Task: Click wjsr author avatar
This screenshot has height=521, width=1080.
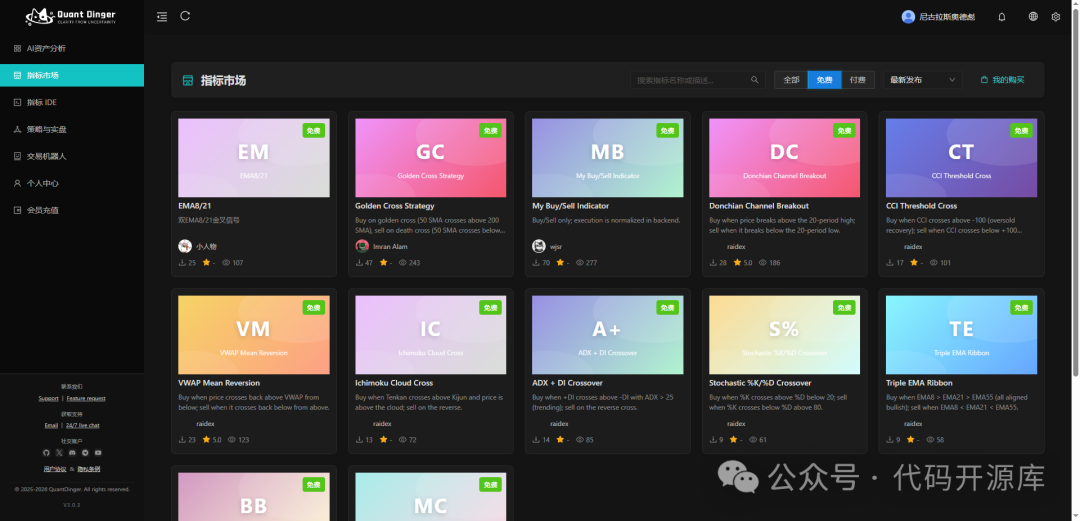Action: tap(539, 246)
